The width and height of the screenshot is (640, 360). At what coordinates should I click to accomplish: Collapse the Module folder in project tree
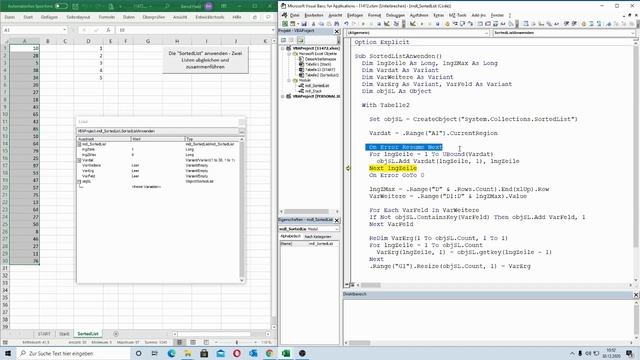(289, 80)
